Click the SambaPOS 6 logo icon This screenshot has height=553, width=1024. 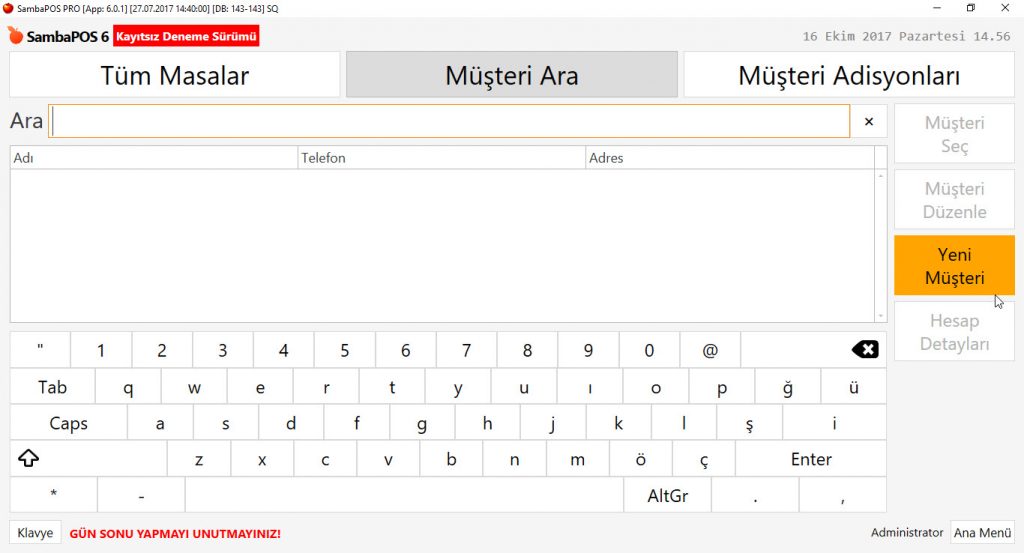[x=15, y=36]
